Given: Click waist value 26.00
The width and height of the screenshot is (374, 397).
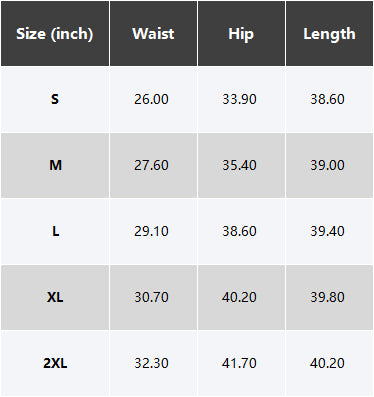Looking at the screenshot, I should [151, 99].
